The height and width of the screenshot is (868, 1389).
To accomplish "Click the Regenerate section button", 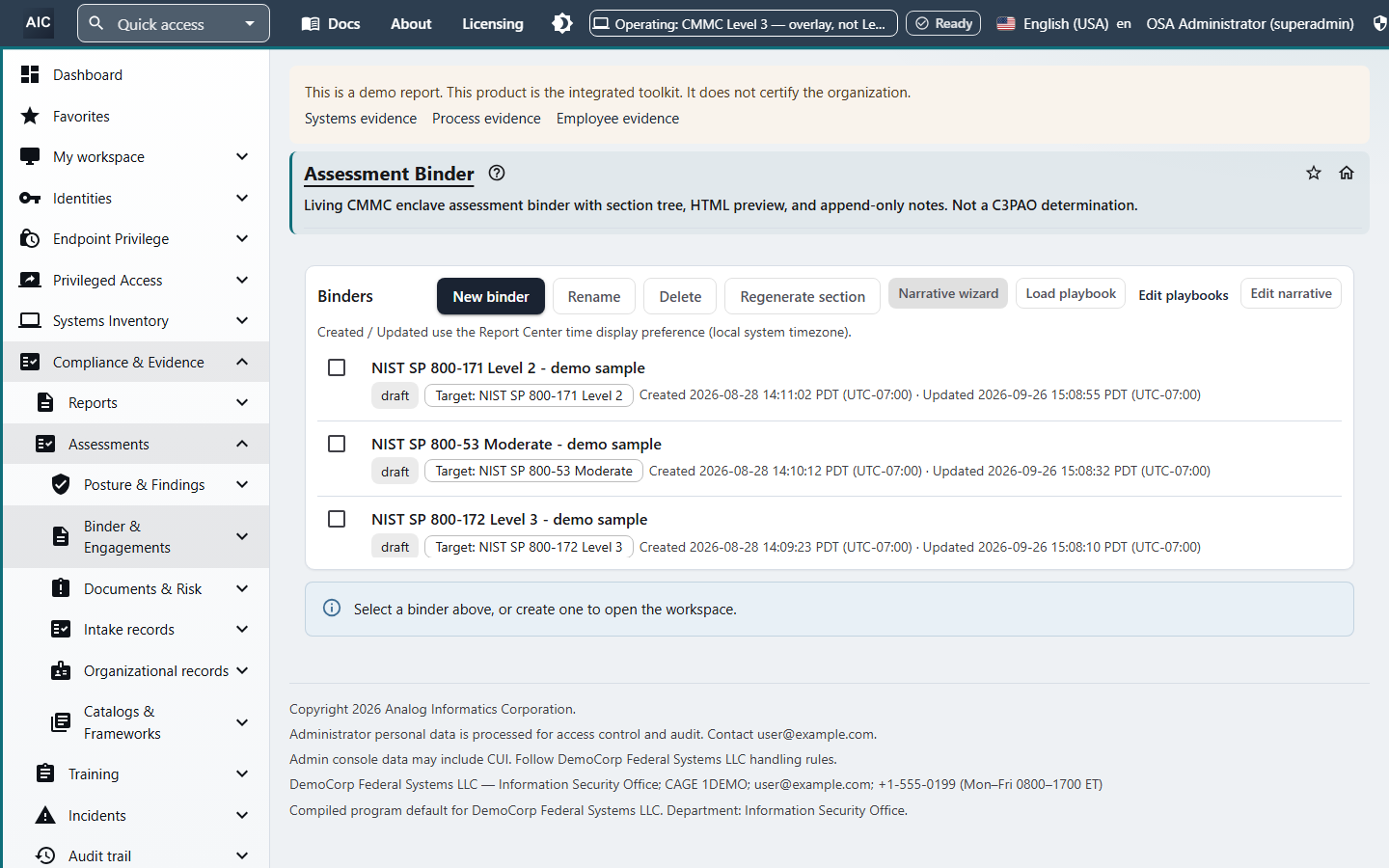I will pos(803,296).
